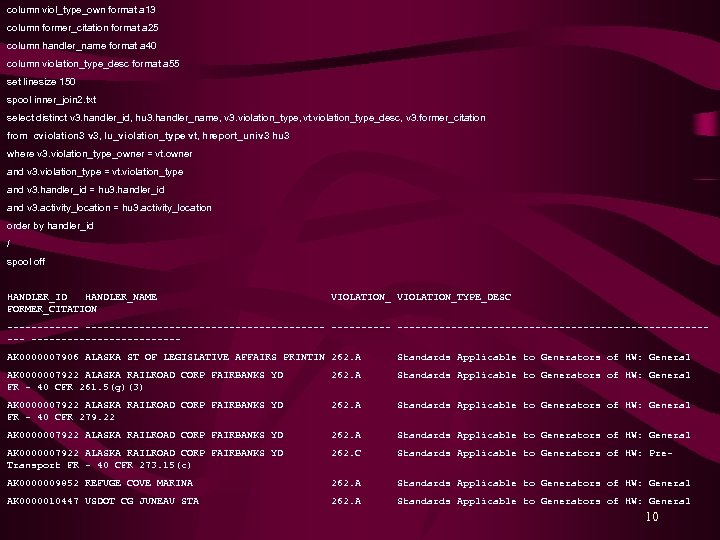
Task: Click the 'USDOT CG JUNEAU STA' handler name
Action: coord(142,501)
